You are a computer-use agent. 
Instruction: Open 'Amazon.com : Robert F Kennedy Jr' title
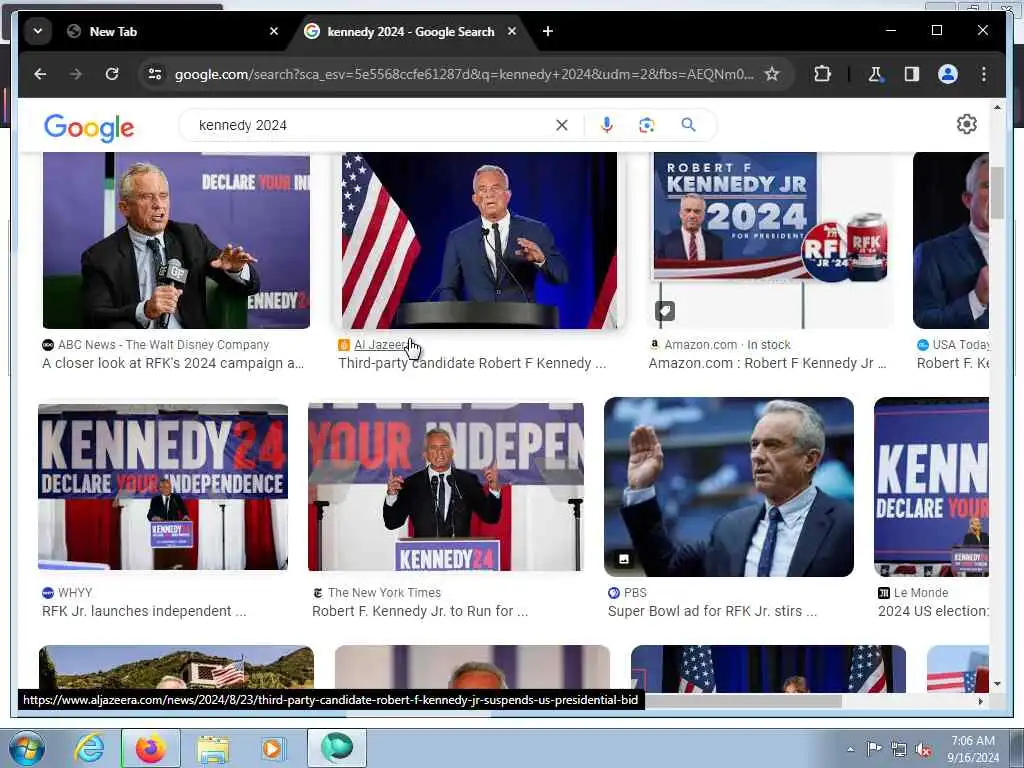point(767,364)
